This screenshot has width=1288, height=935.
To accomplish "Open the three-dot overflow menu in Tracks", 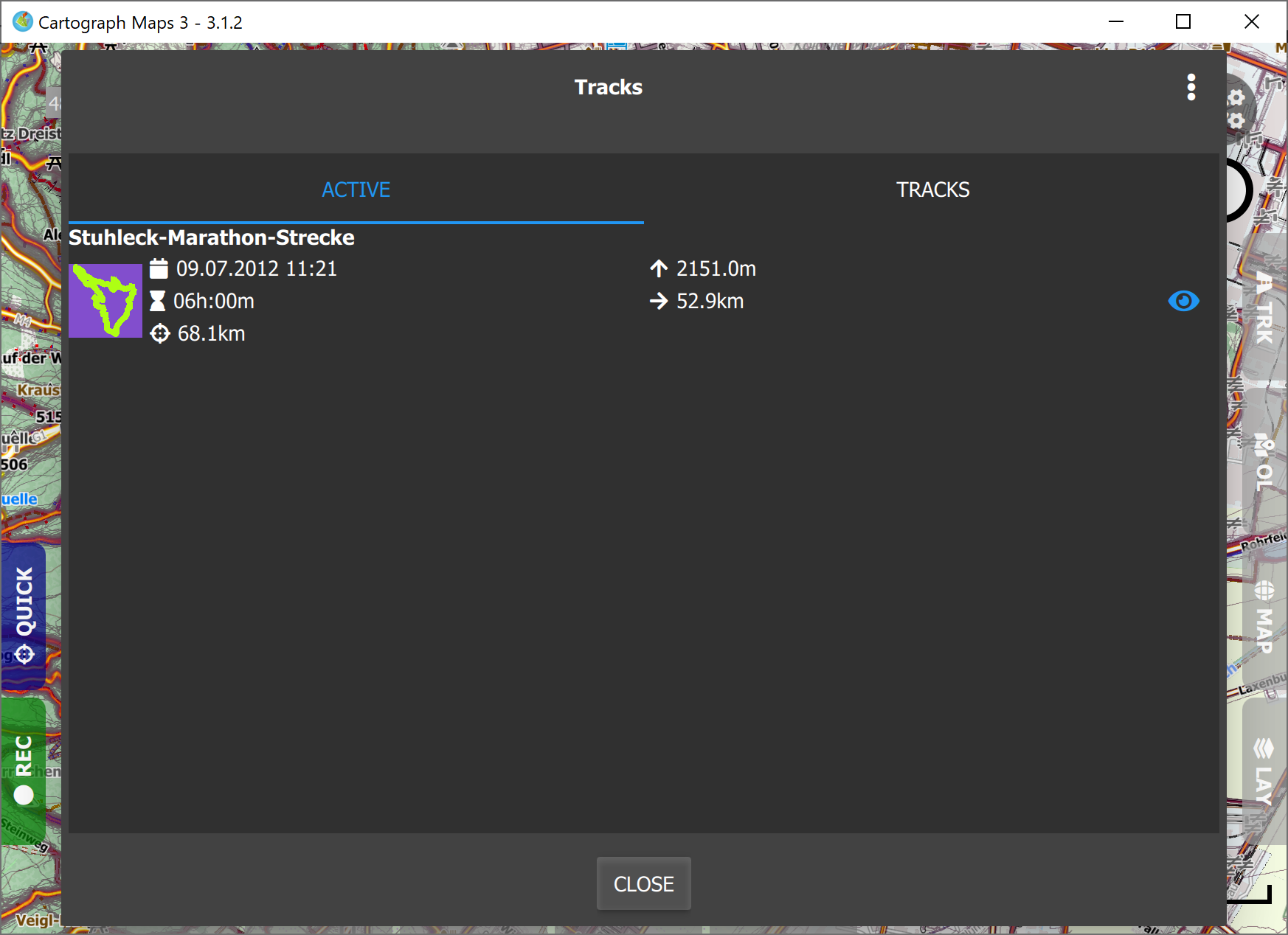I will (x=1191, y=87).
